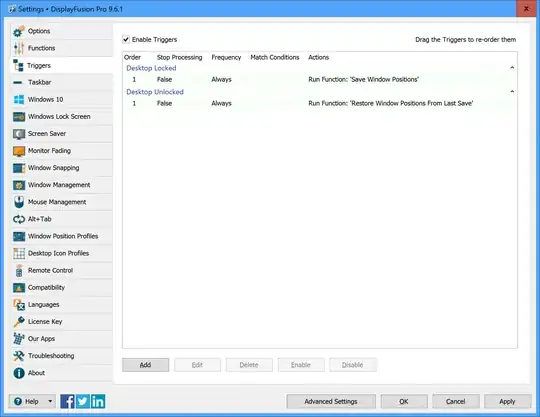
Task: Click the Functions sliders icon
Action: point(19,48)
